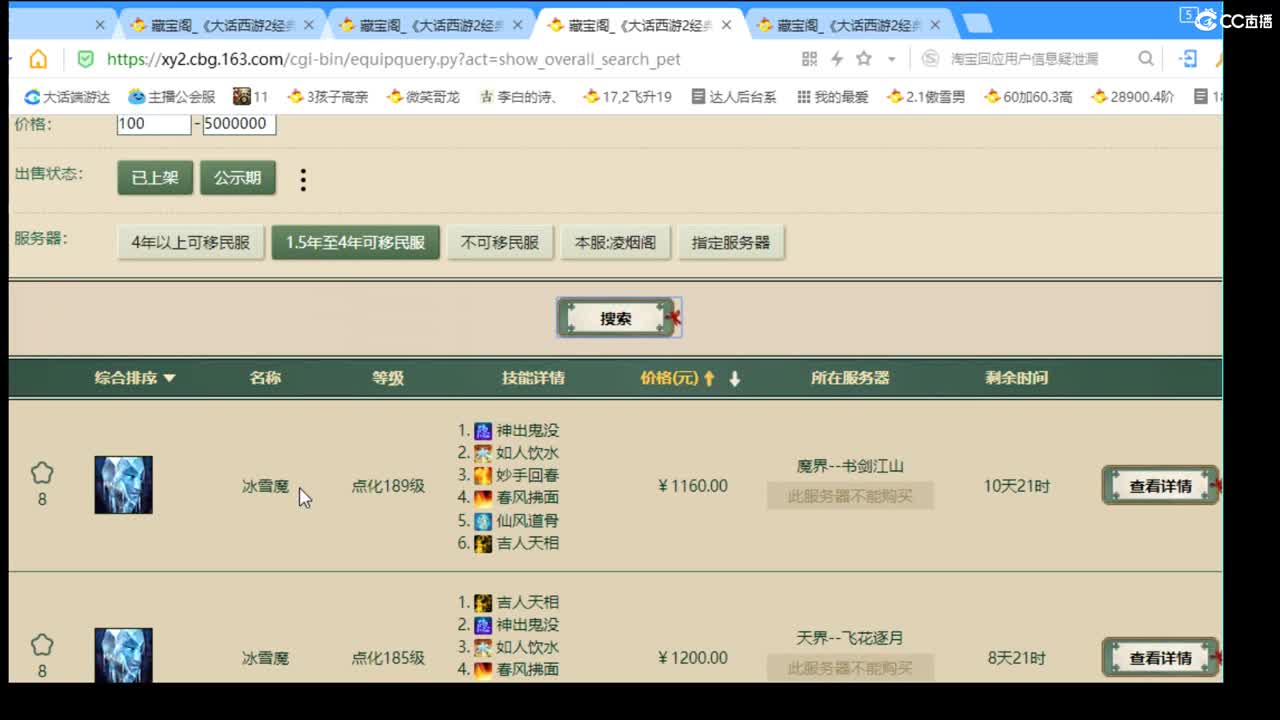Click the 价格(元) column header

point(669,378)
